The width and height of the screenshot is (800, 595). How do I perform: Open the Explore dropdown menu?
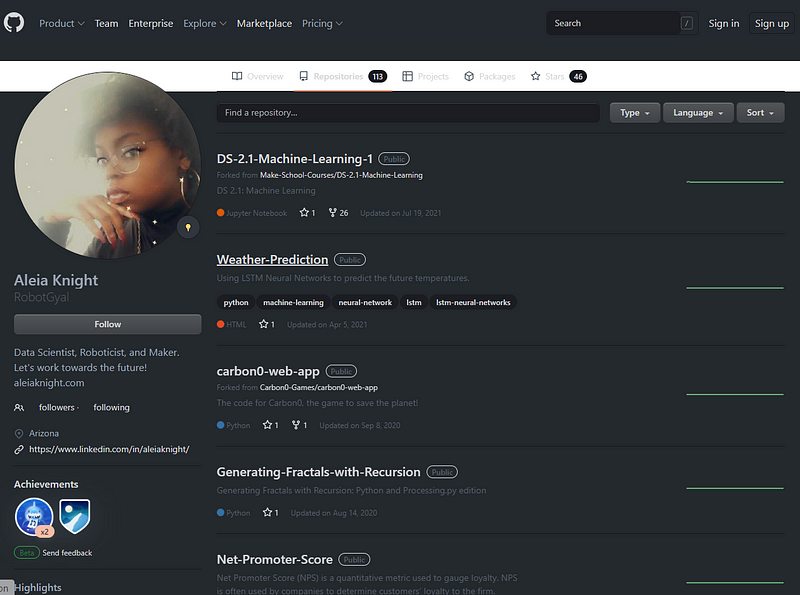click(205, 23)
